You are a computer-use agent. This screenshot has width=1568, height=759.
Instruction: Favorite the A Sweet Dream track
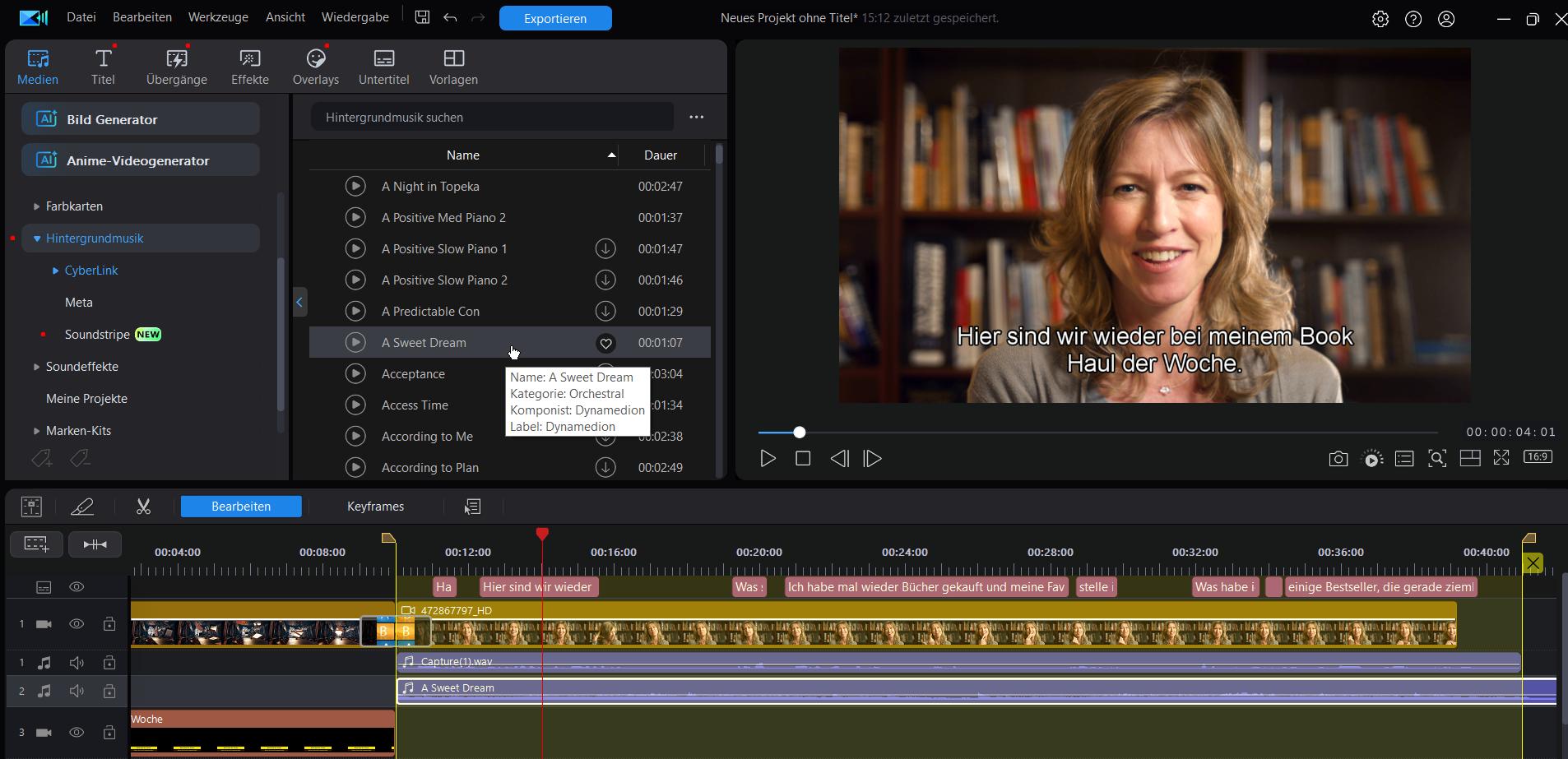(x=605, y=343)
